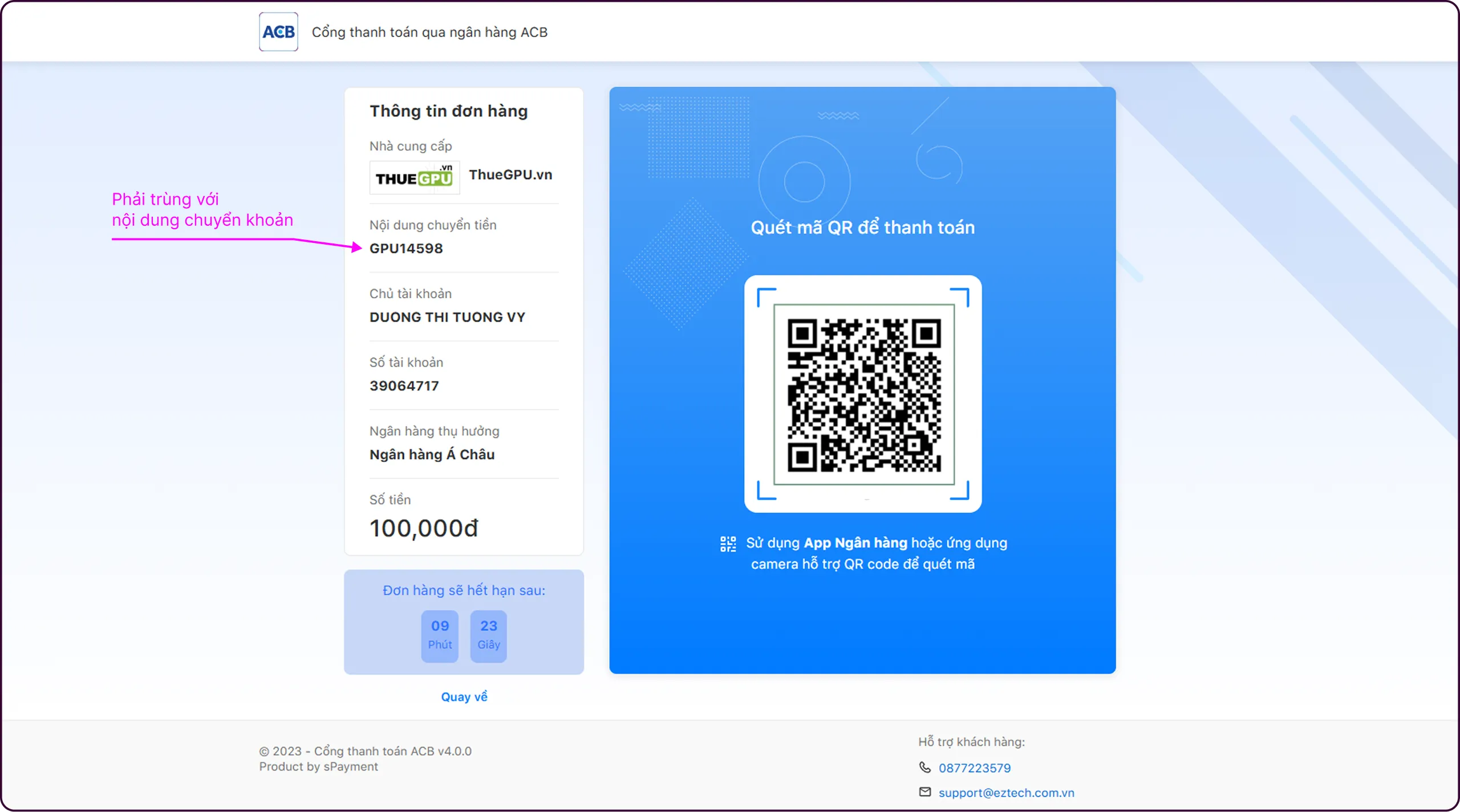Click the Nội dung chuyển tiền label
This screenshot has width=1460, height=812.
[433, 225]
